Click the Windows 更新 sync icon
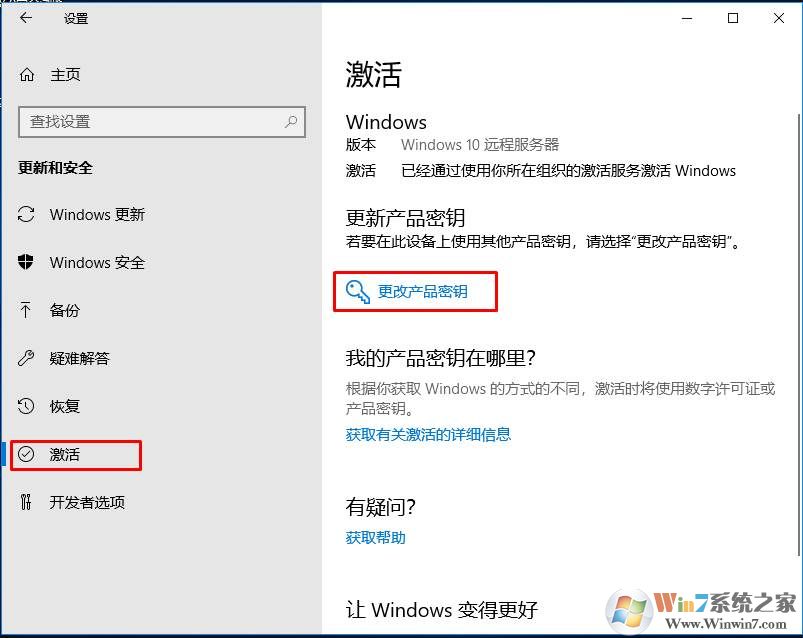 click(26, 214)
